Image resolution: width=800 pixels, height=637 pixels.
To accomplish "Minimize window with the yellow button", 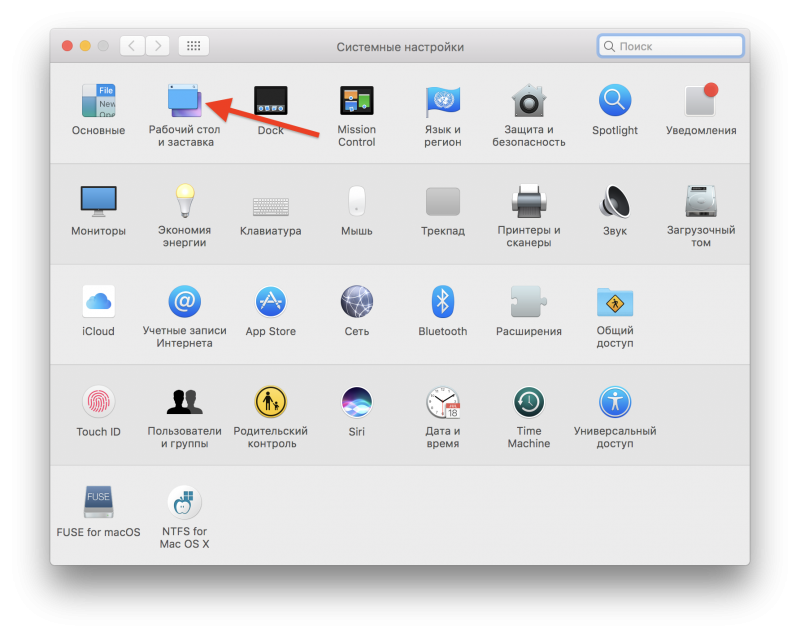I will [x=85, y=46].
